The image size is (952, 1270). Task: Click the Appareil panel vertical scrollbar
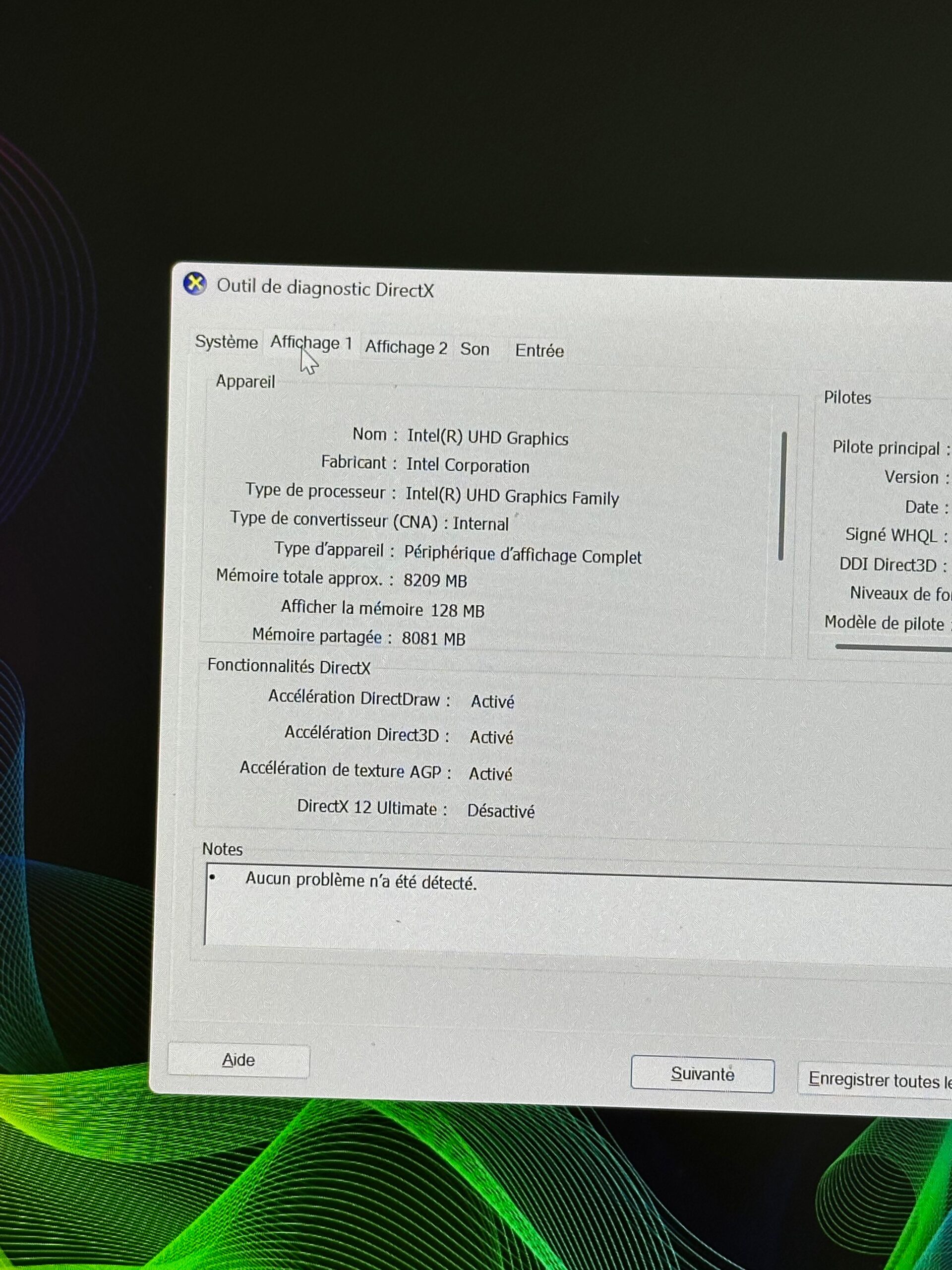(x=782, y=496)
